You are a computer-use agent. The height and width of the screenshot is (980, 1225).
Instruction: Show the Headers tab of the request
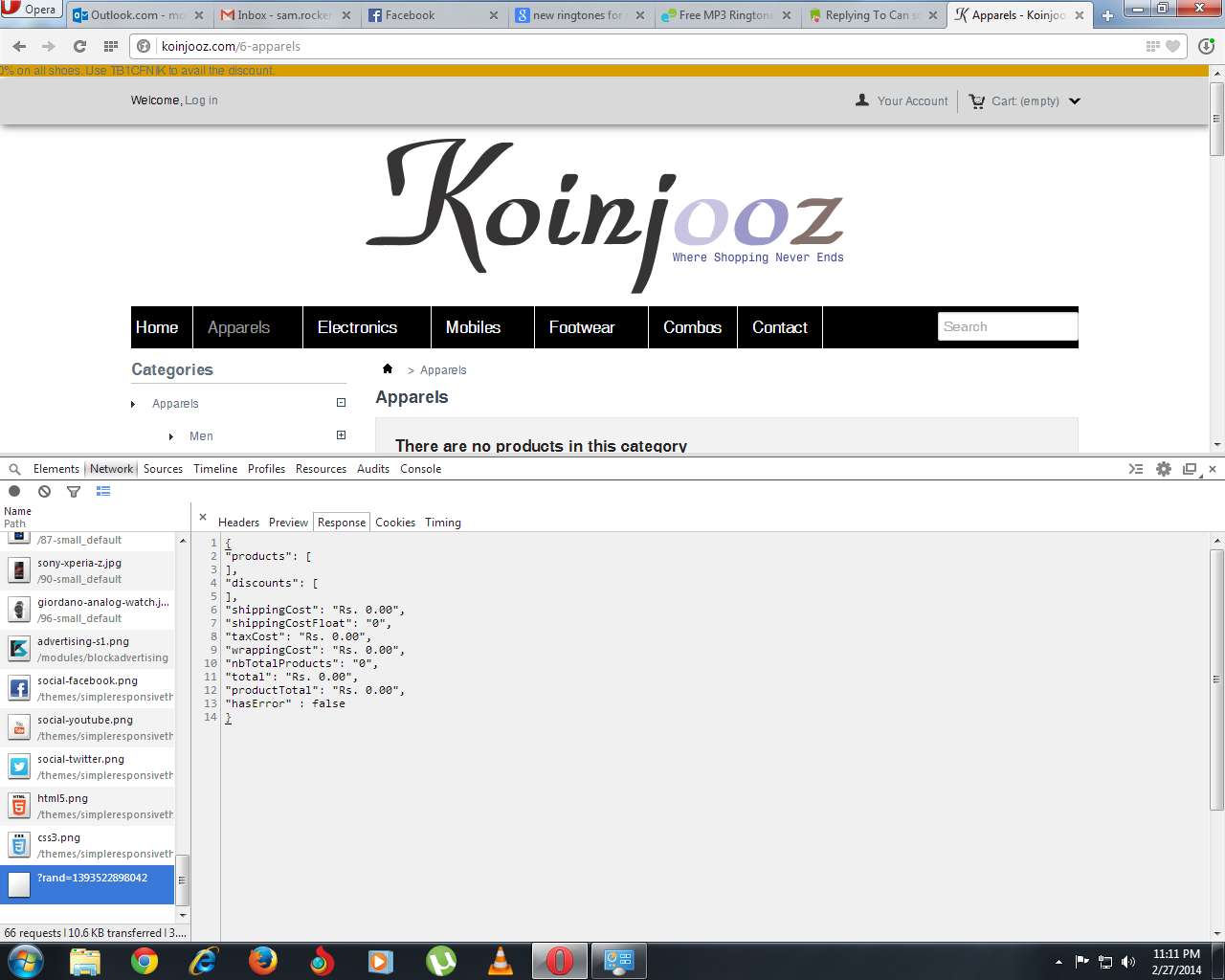pyautogui.click(x=239, y=523)
